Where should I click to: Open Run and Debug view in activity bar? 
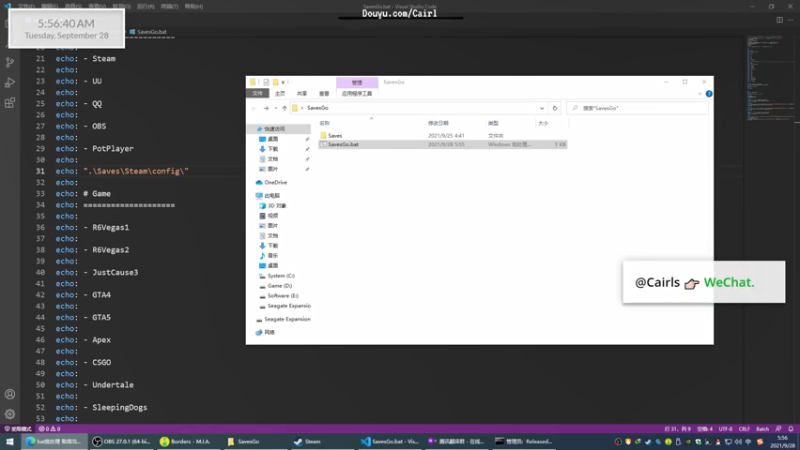coord(10,83)
